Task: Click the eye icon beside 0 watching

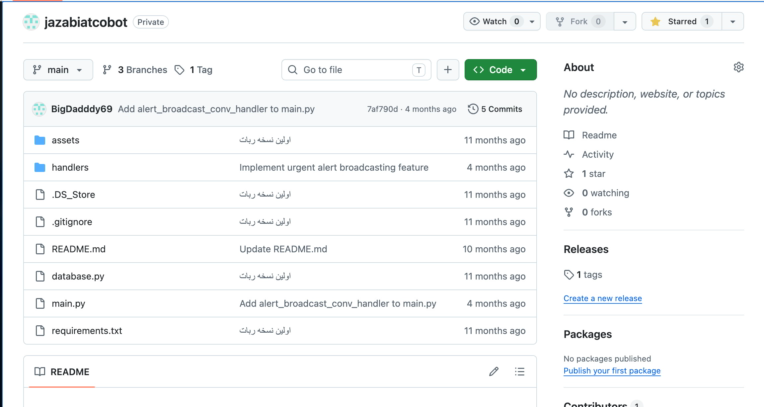Action: pyautogui.click(x=569, y=193)
